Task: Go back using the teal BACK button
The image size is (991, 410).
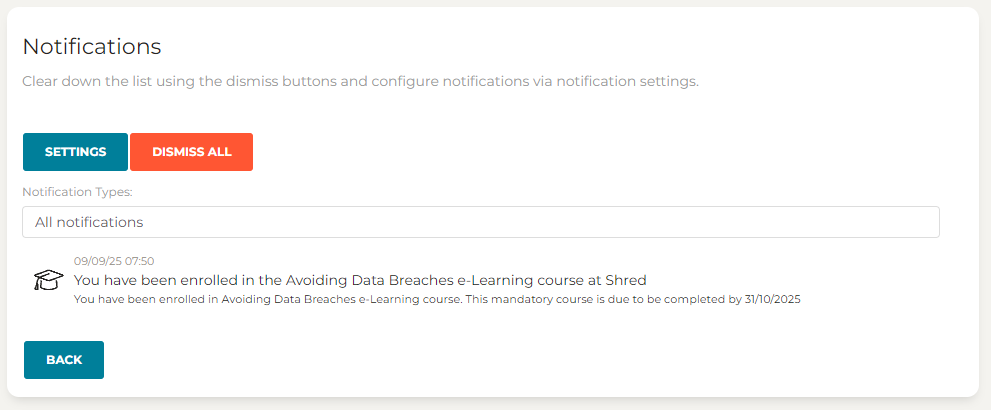Action: [x=64, y=360]
